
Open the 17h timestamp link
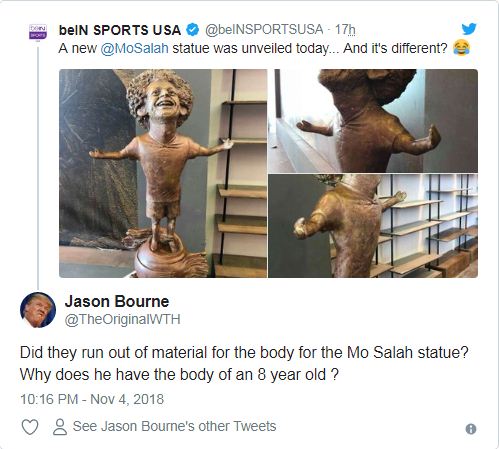pos(345,30)
